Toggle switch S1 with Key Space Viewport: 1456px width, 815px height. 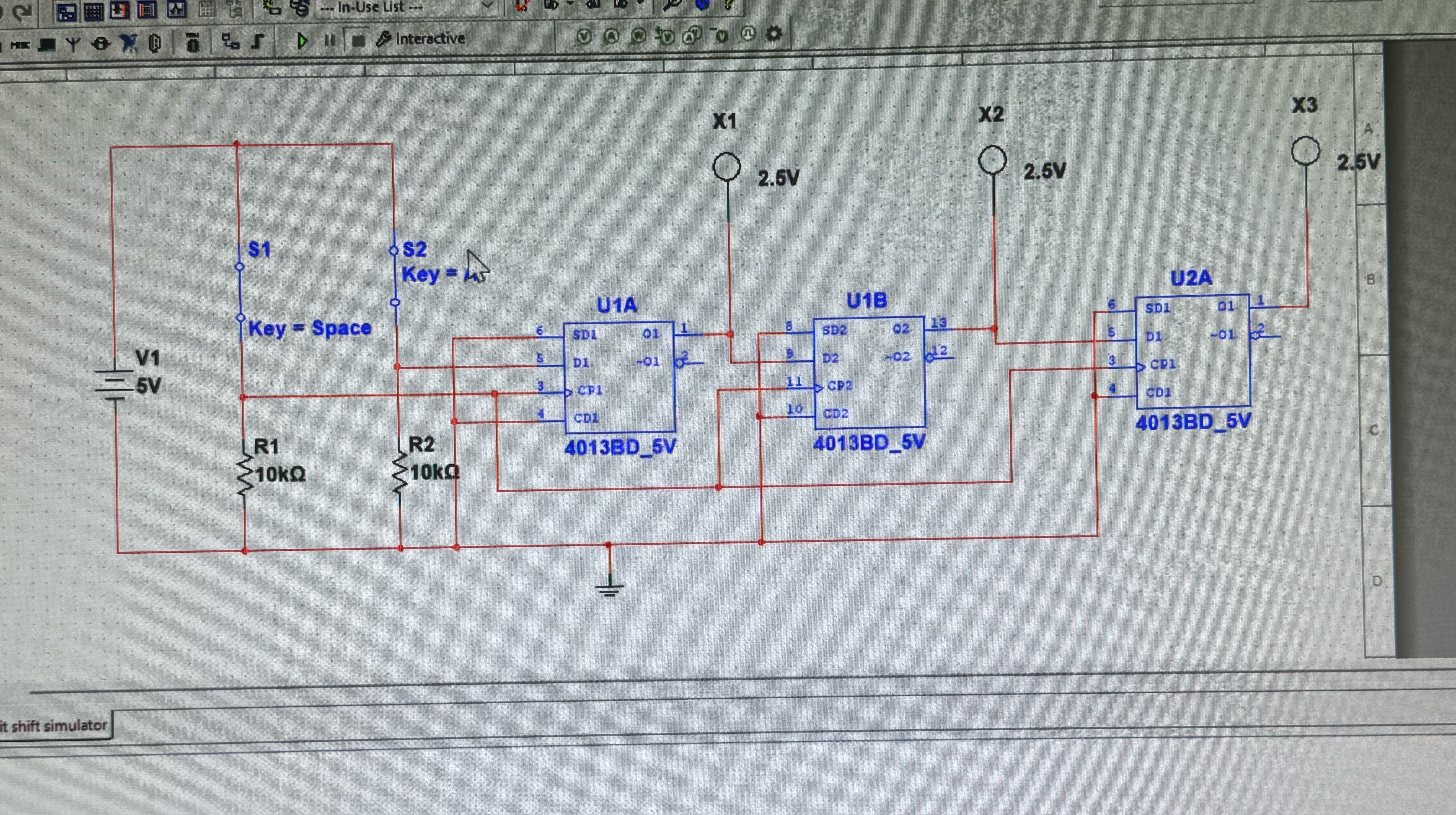click(x=240, y=292)
